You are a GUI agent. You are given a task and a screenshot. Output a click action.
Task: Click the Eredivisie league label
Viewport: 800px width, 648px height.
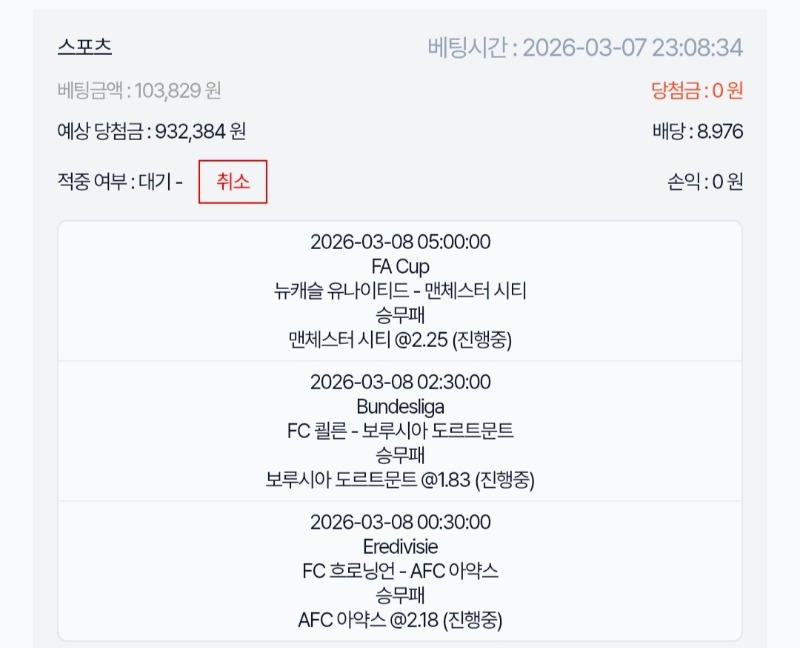click(x=400, y=547)
